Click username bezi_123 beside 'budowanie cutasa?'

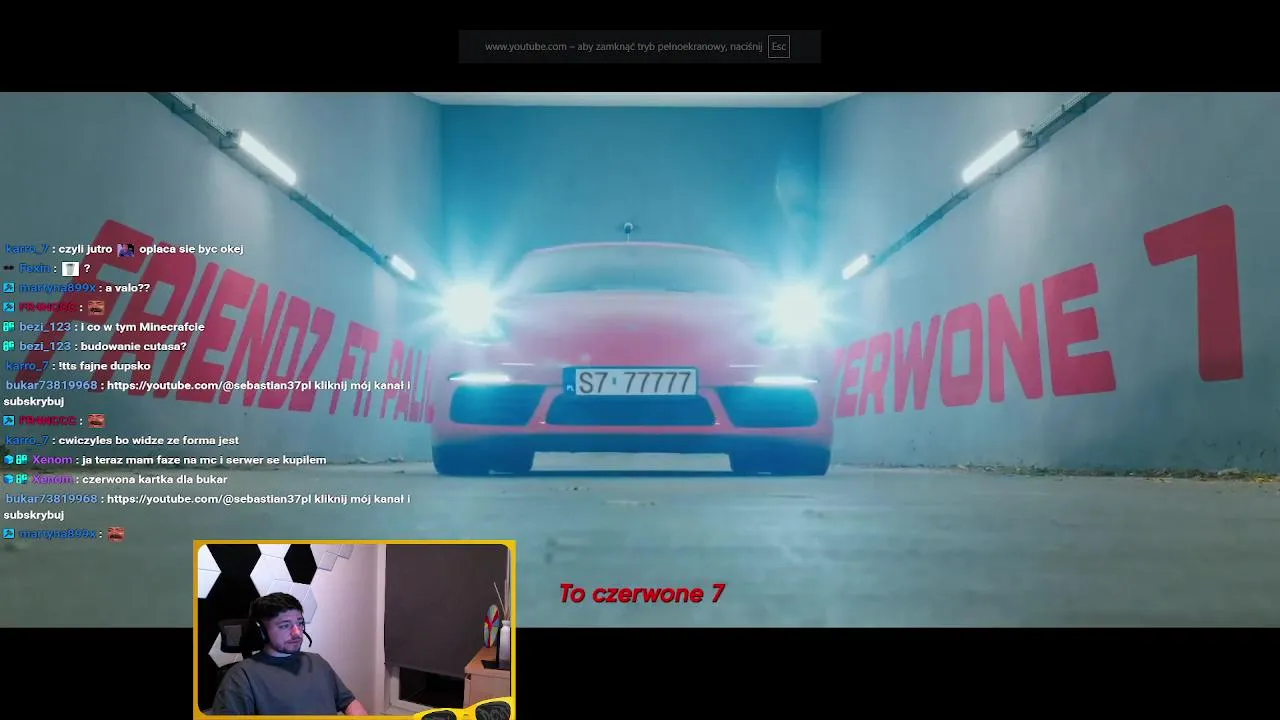coord(45,346)
